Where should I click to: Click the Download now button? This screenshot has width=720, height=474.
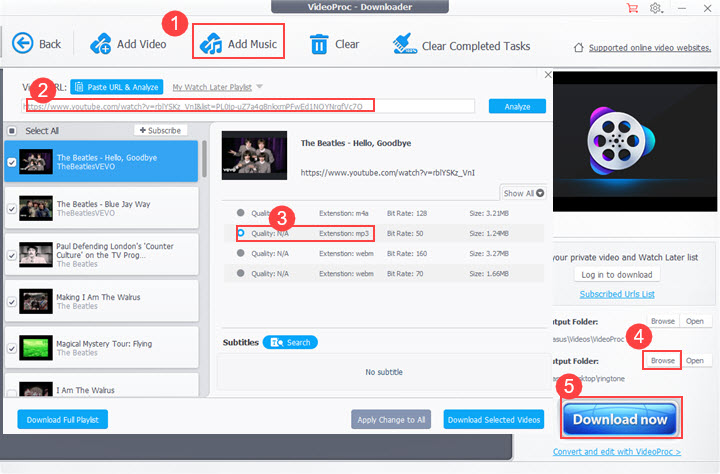(620, 418)
